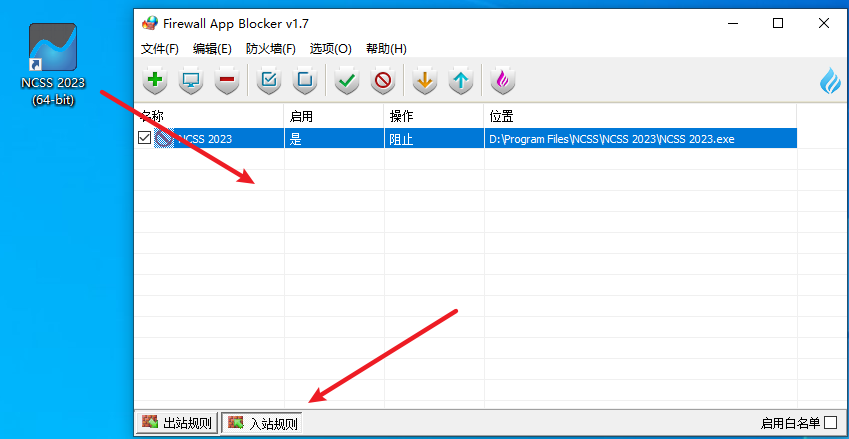Open the 文件(F) menu
The width and height of the screenshot is (849, 439).
(x=160, y=48)
